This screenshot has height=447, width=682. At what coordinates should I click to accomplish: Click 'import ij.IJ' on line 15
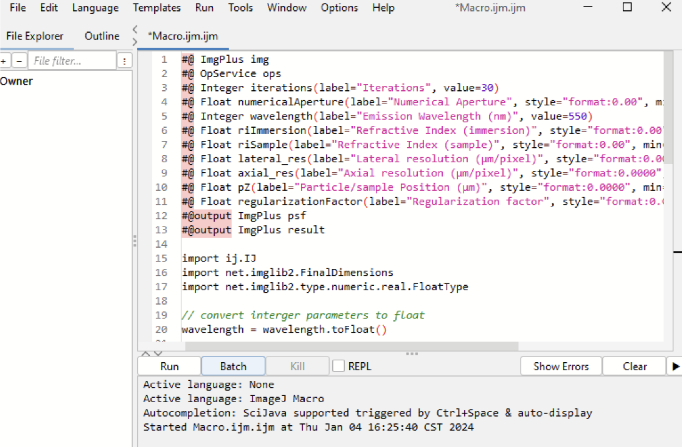[x=219, y=258]
